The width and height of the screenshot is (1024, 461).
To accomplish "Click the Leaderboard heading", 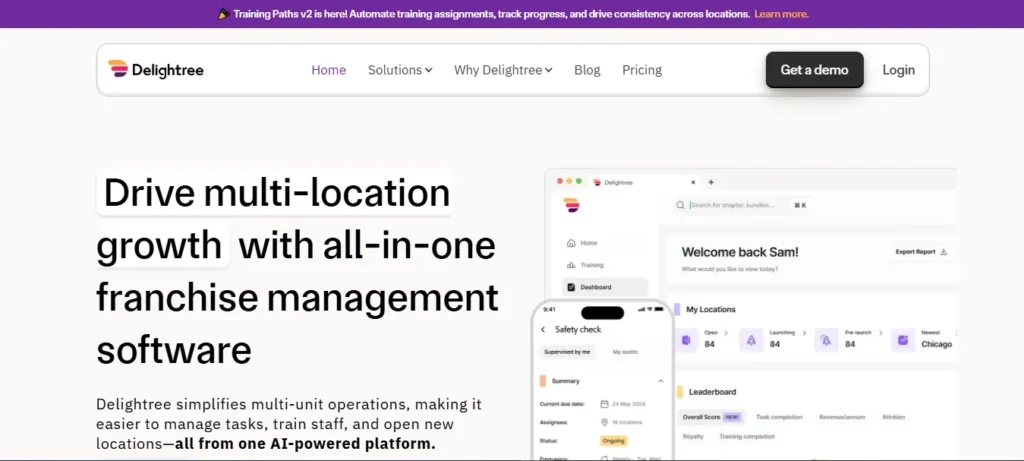I will coord(712,392).
